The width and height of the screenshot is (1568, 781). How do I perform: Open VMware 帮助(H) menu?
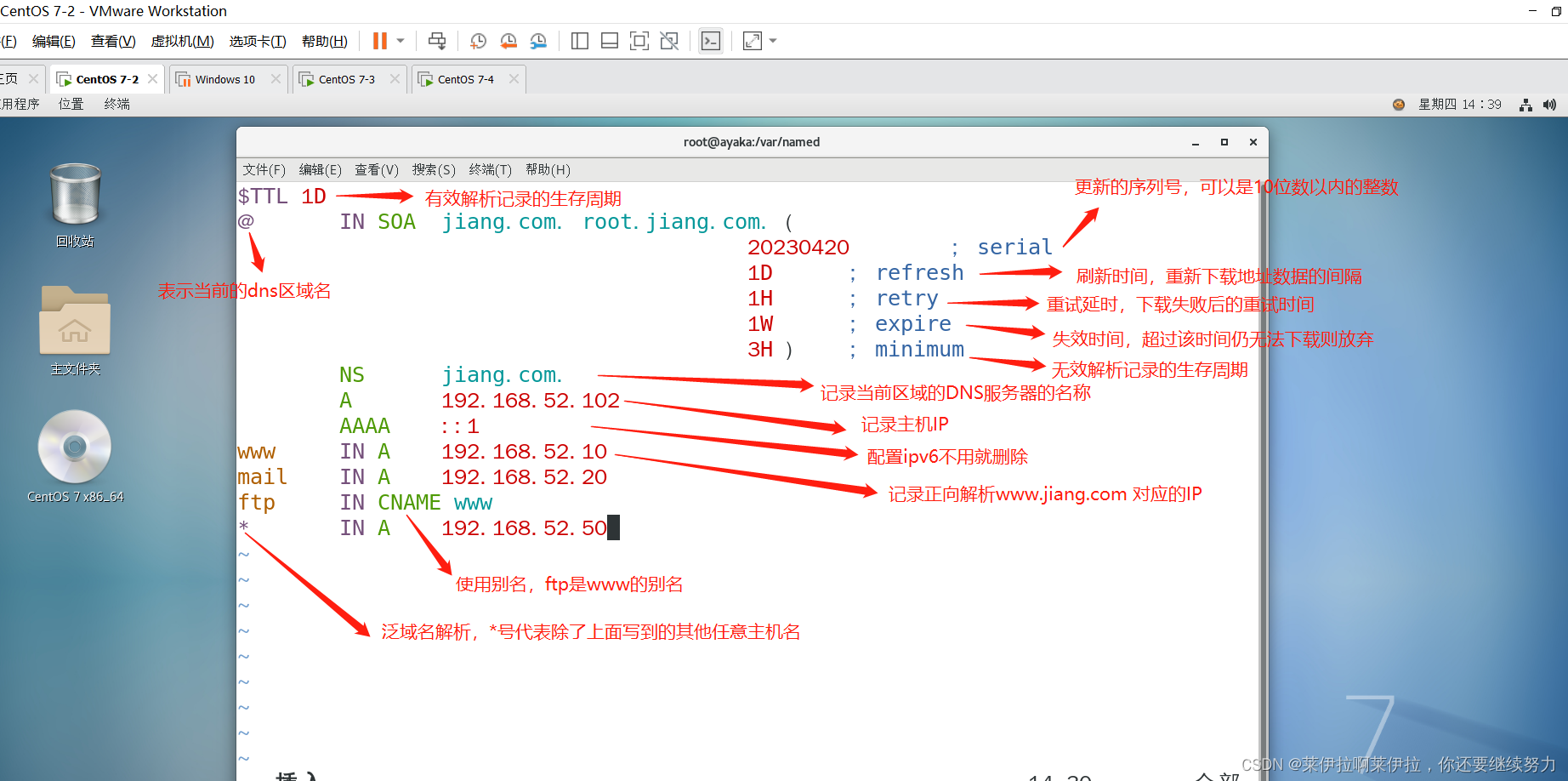[x=325, y=41]
